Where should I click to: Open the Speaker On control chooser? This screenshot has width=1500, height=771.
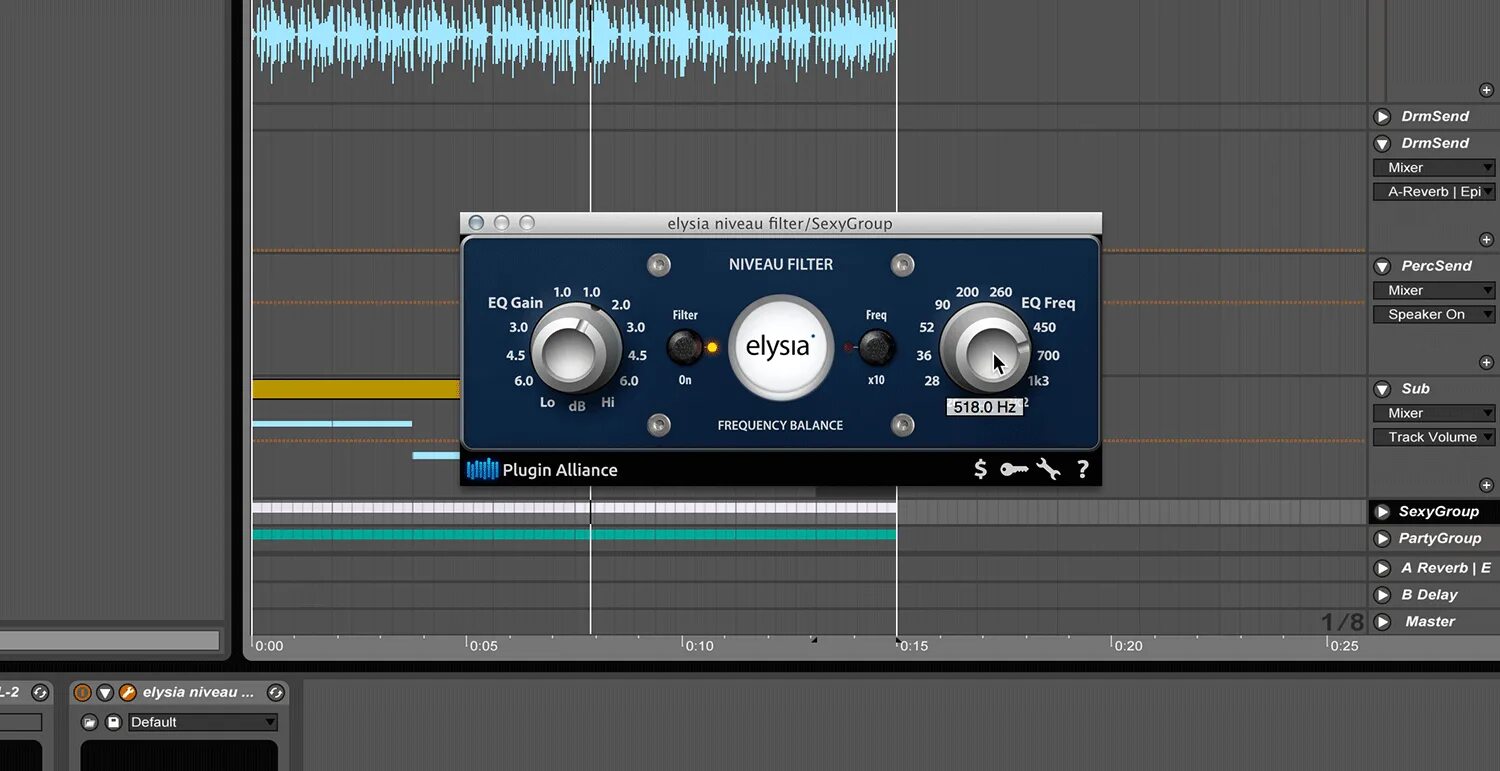tap(1434, 315)
